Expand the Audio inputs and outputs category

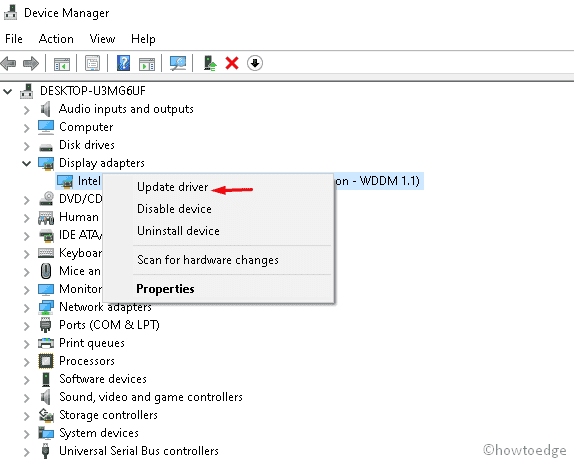tap(26, 109)
